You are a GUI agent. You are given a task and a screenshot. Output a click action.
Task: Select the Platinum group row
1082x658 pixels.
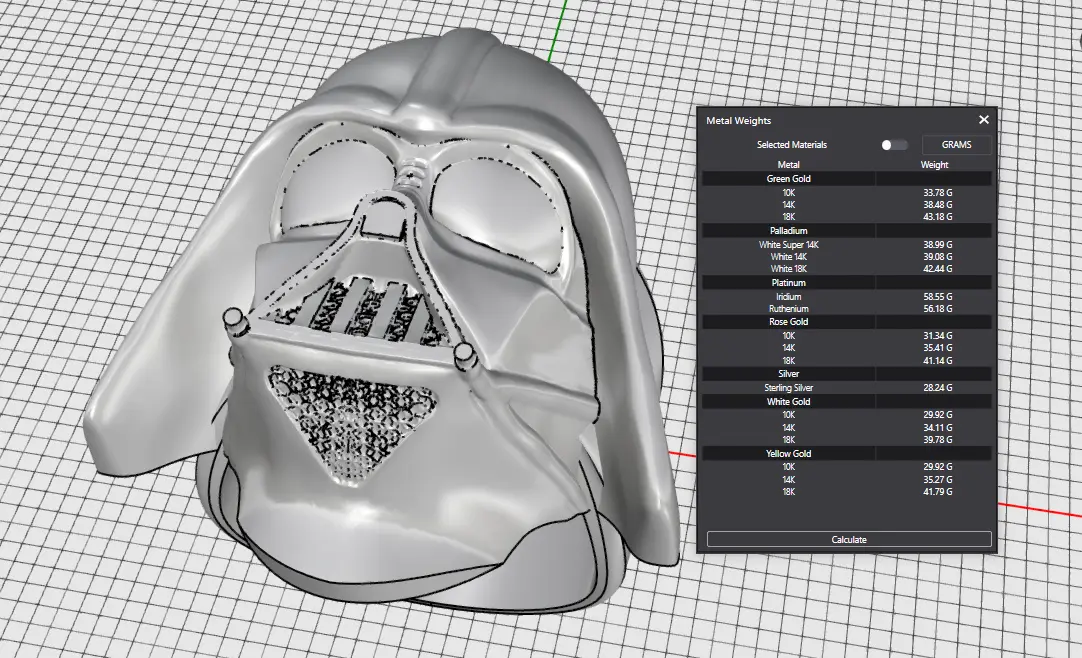click(x=847, y=283)
